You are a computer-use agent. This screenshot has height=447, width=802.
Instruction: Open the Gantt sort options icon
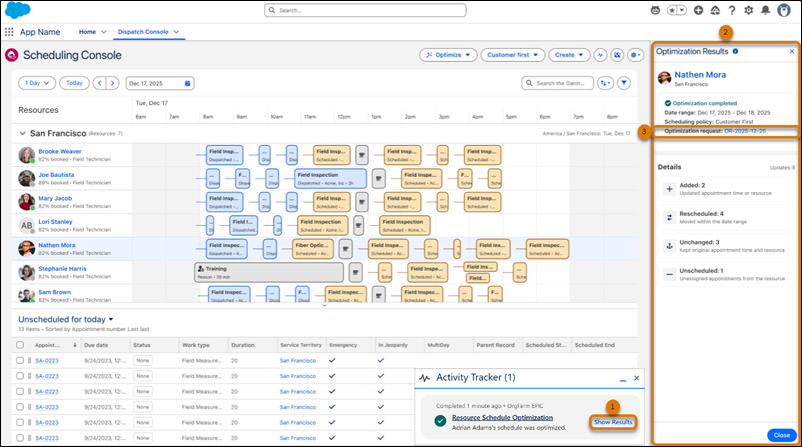coord(605,83)
